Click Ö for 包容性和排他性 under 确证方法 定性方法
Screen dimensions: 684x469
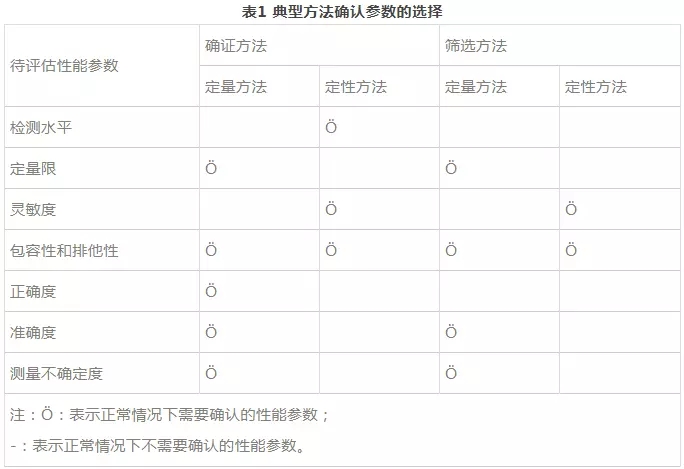coord(331,250)
